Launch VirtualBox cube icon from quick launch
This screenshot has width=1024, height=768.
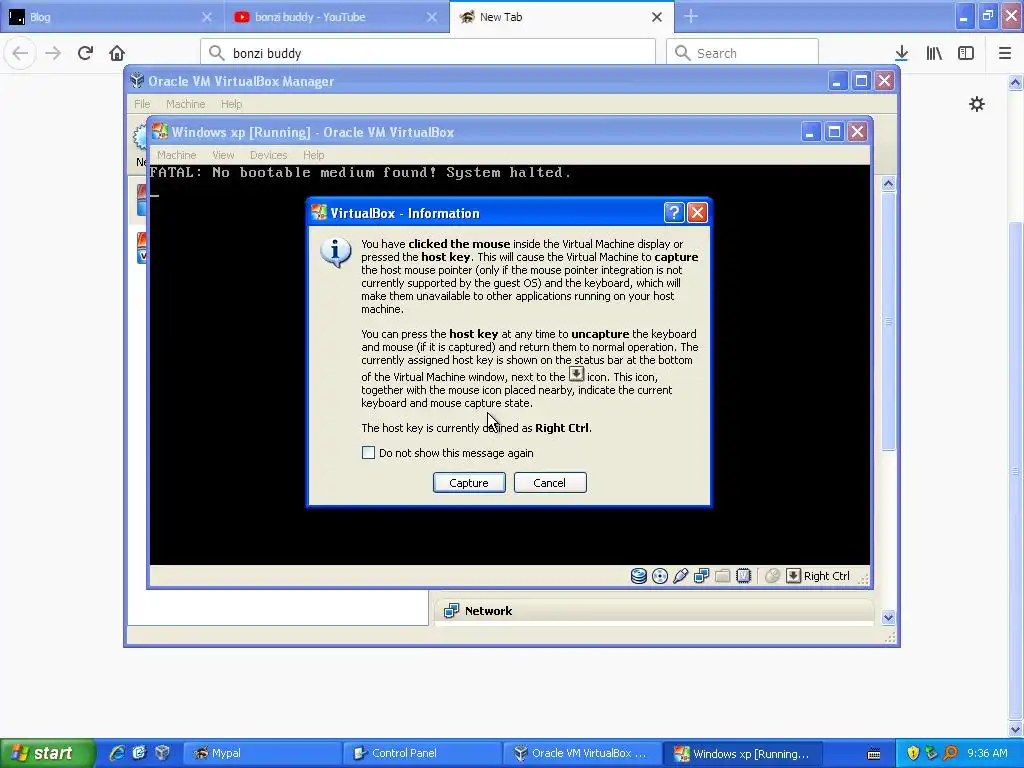click(x=162, y=753)
